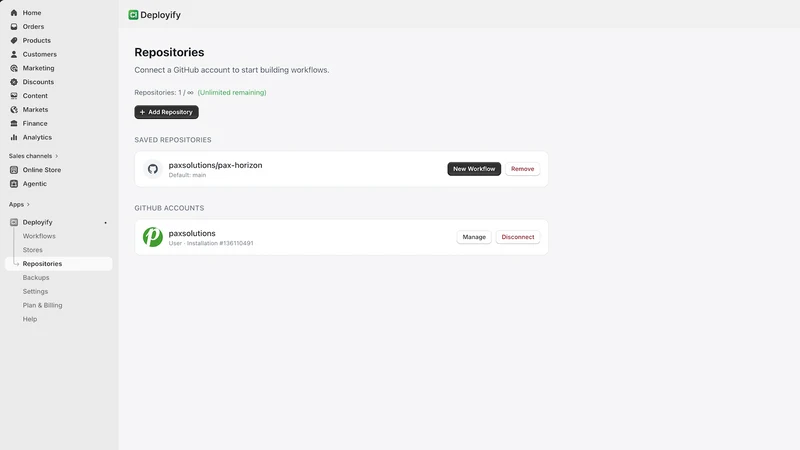
Task: Open Marketing from sidebar
Action: (x=38, y=68)
